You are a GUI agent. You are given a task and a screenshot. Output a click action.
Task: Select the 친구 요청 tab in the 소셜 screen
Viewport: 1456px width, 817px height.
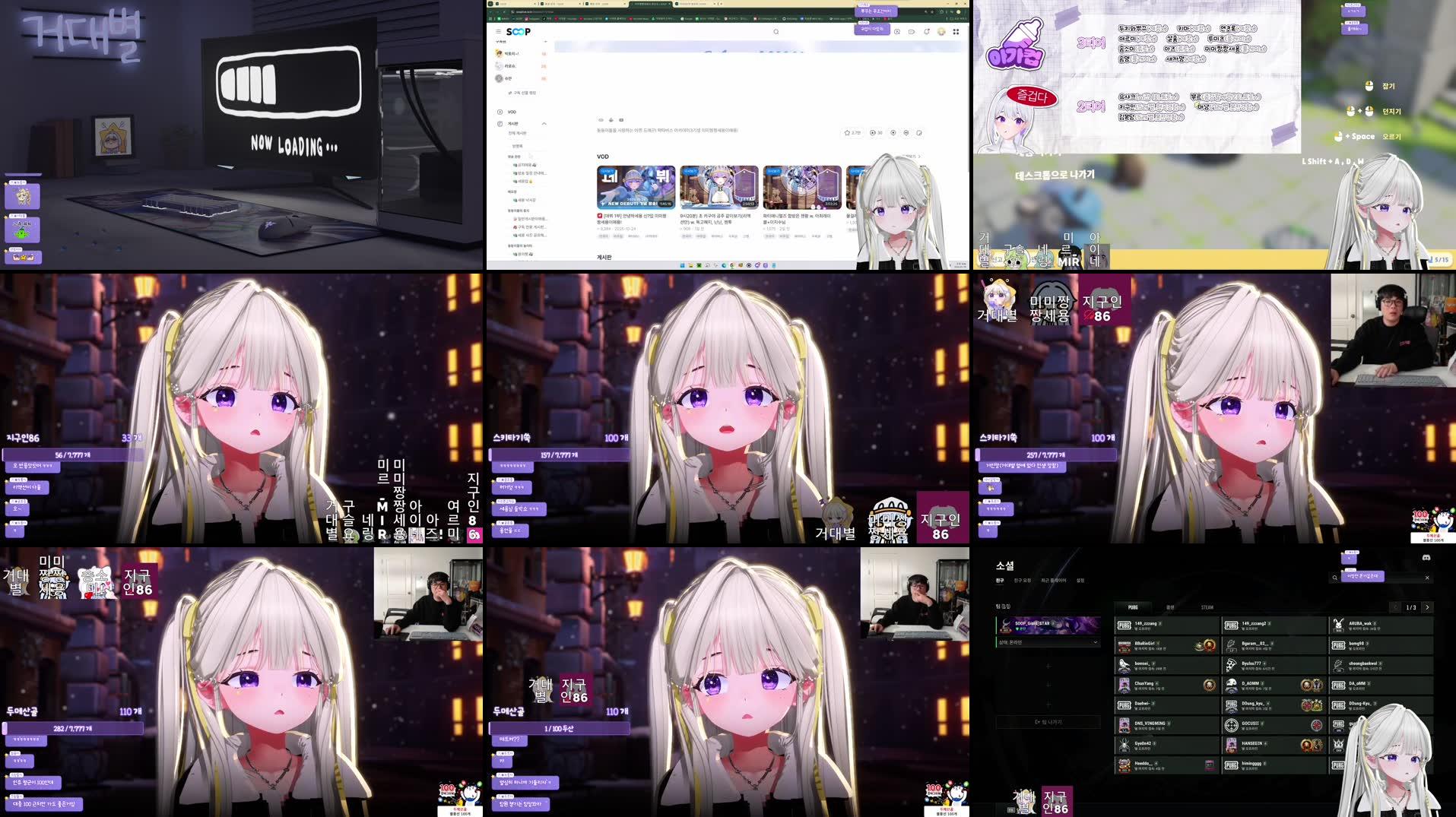[1023, 581]
